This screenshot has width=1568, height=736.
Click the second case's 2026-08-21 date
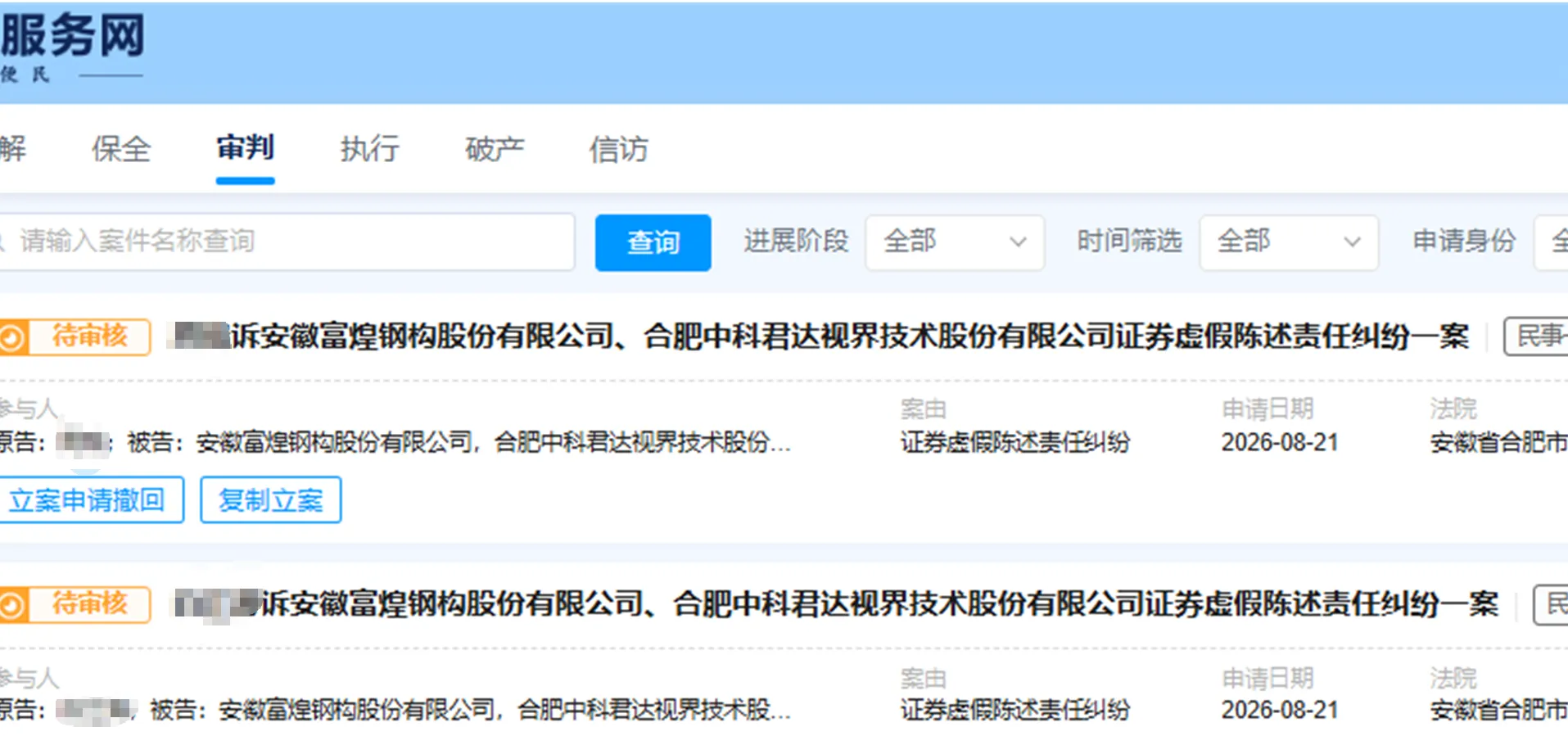click(x=1280, y=710)
